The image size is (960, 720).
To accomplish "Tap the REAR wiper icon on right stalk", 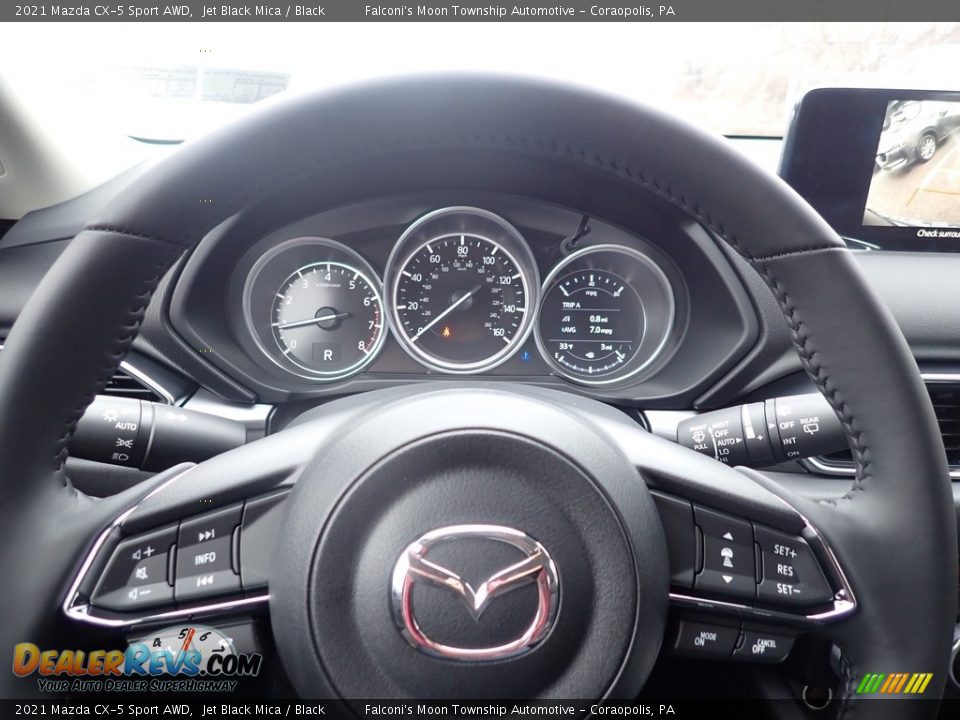I will tap(809, 426).
